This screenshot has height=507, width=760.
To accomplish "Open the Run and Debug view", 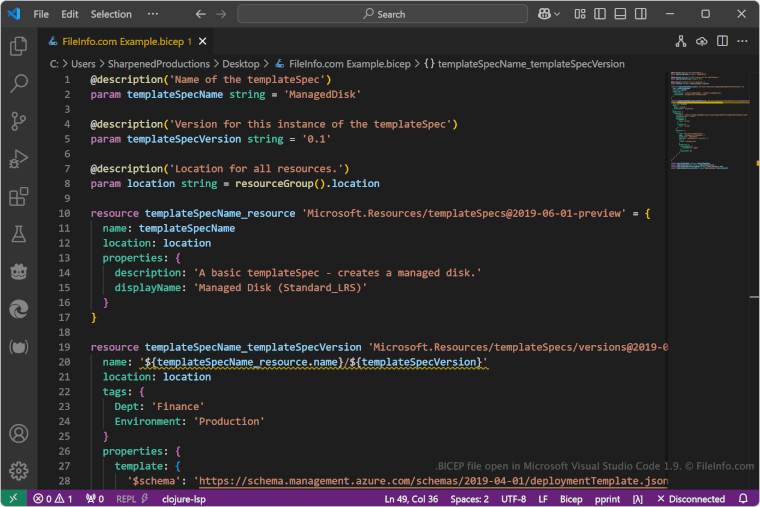I will [18, 159].
